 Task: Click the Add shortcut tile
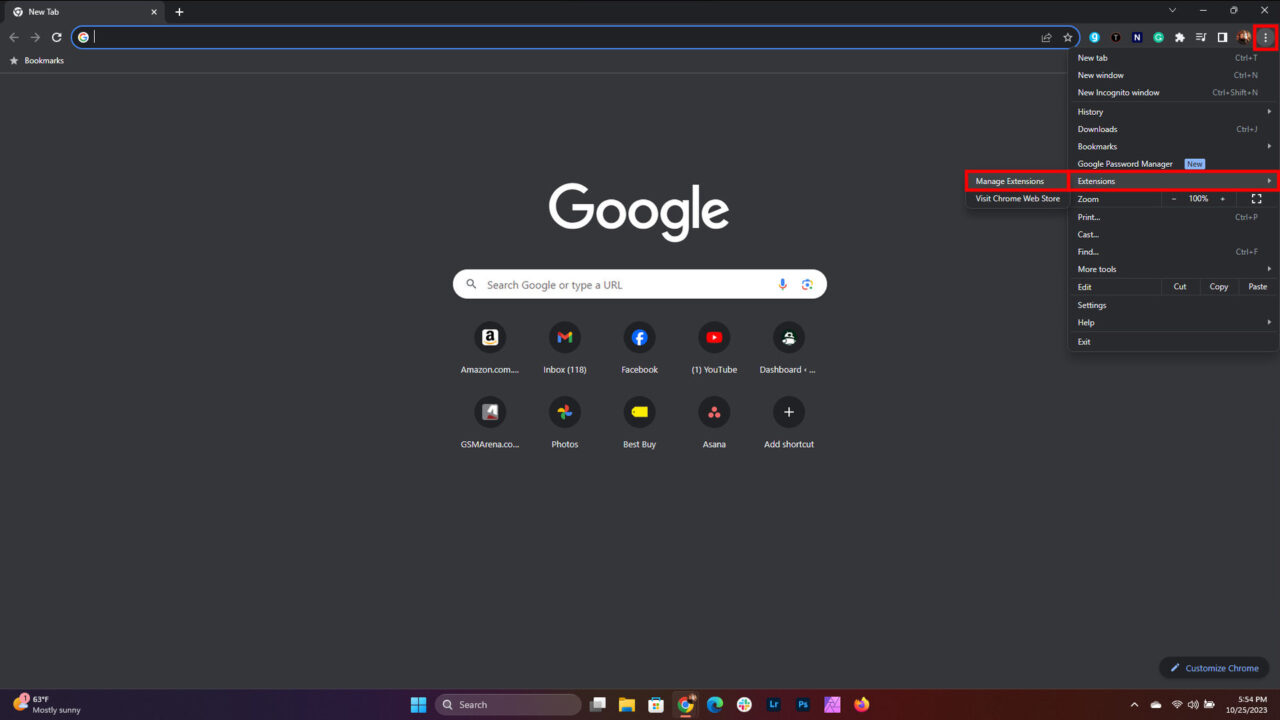(x=789, y=412)
